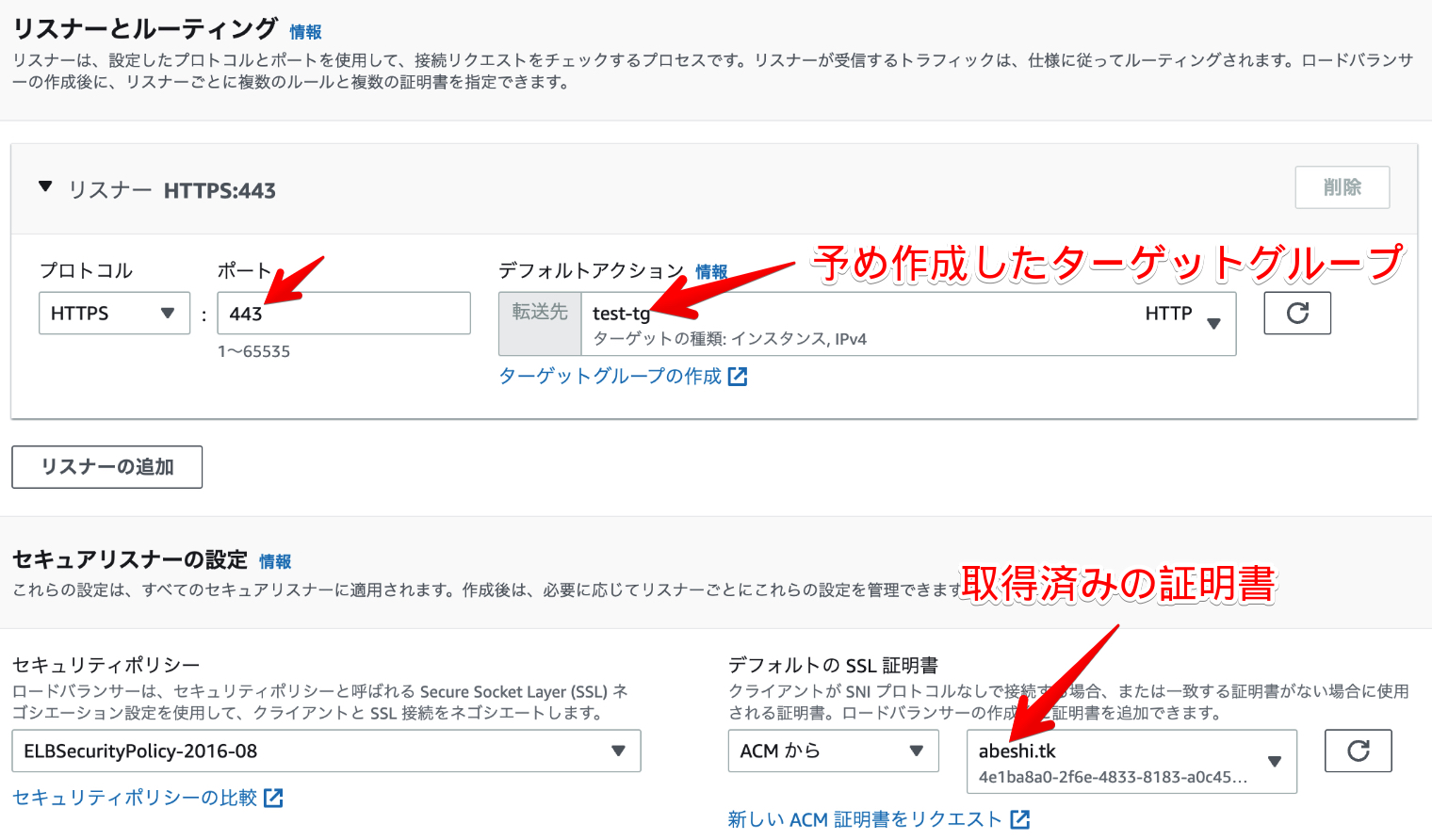Viewport: 1432px width, 840px height.
Task: Refresh the SSL certificate list
Action: pos(1358,751)
